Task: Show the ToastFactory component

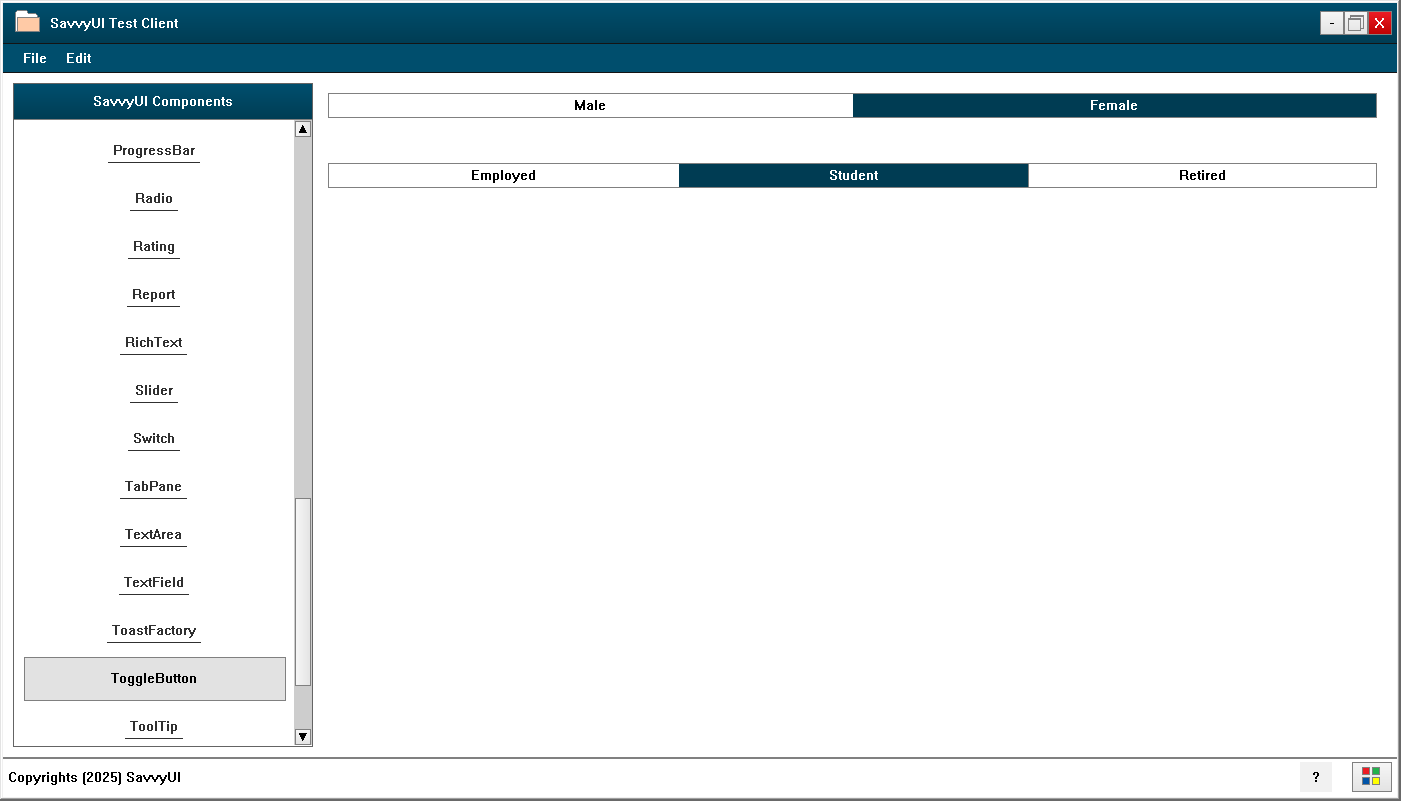Action: click(x=153, y=630)
